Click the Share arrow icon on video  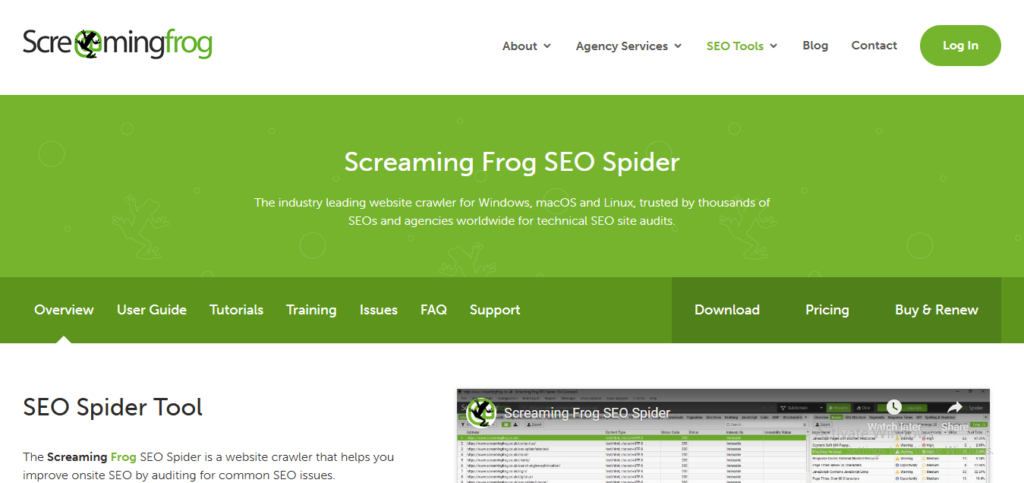[x=955, y=407]
